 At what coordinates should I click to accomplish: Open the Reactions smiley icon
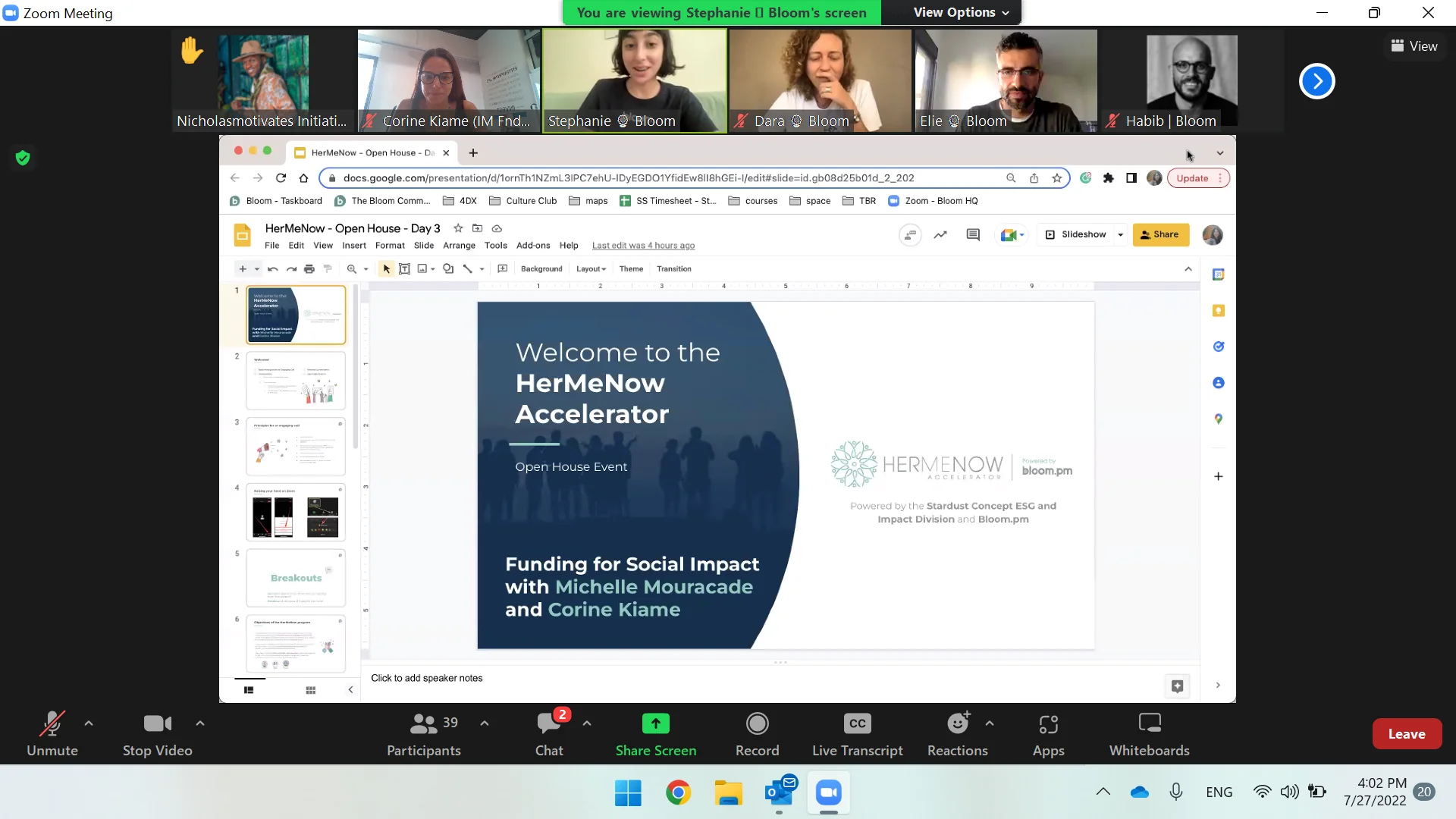[x=957, y=723]
